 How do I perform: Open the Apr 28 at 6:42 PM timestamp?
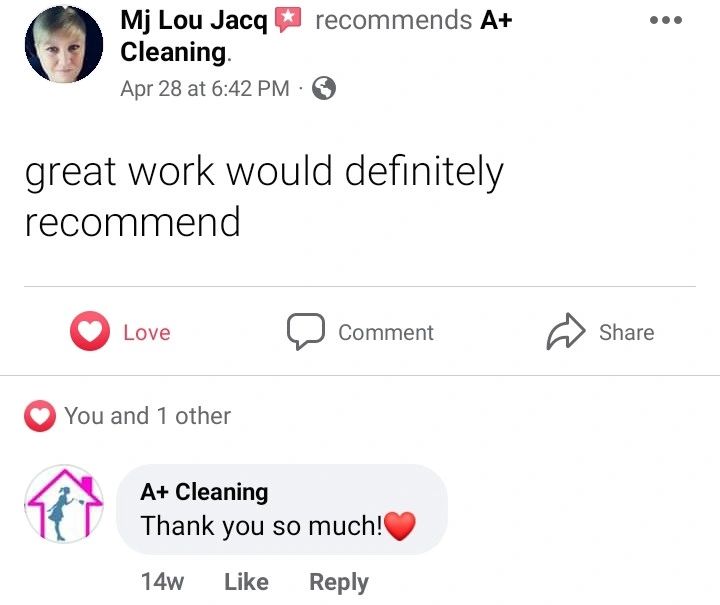[x=205, y=89]
